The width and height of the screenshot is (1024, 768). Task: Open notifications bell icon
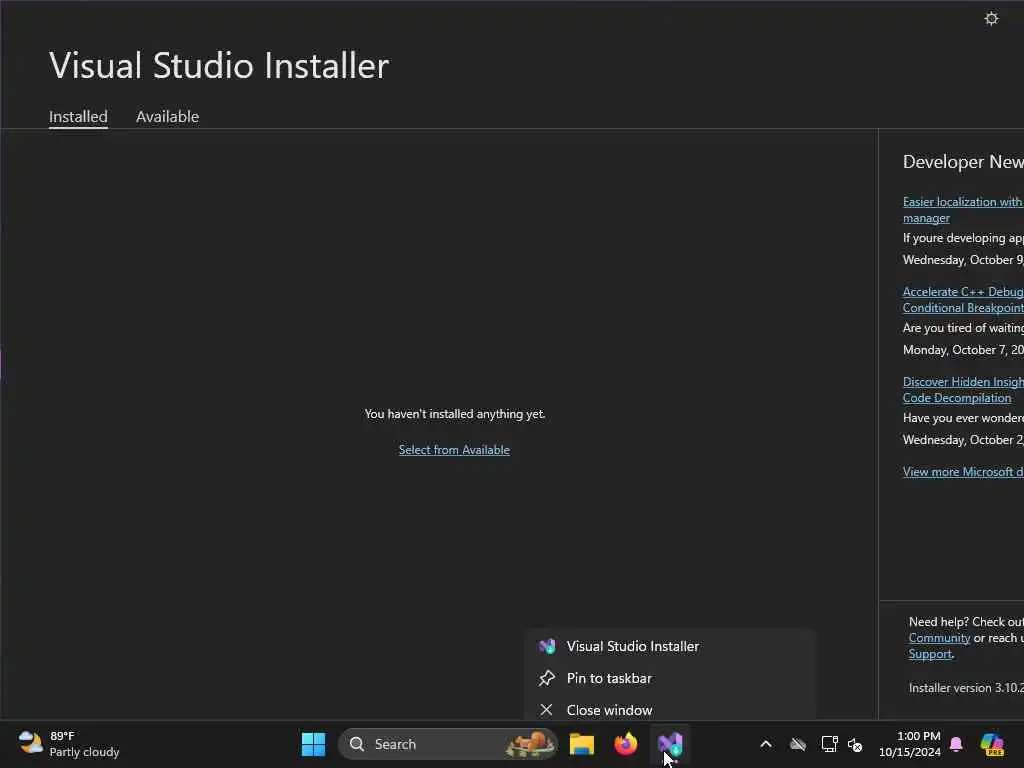pos(956,744)
